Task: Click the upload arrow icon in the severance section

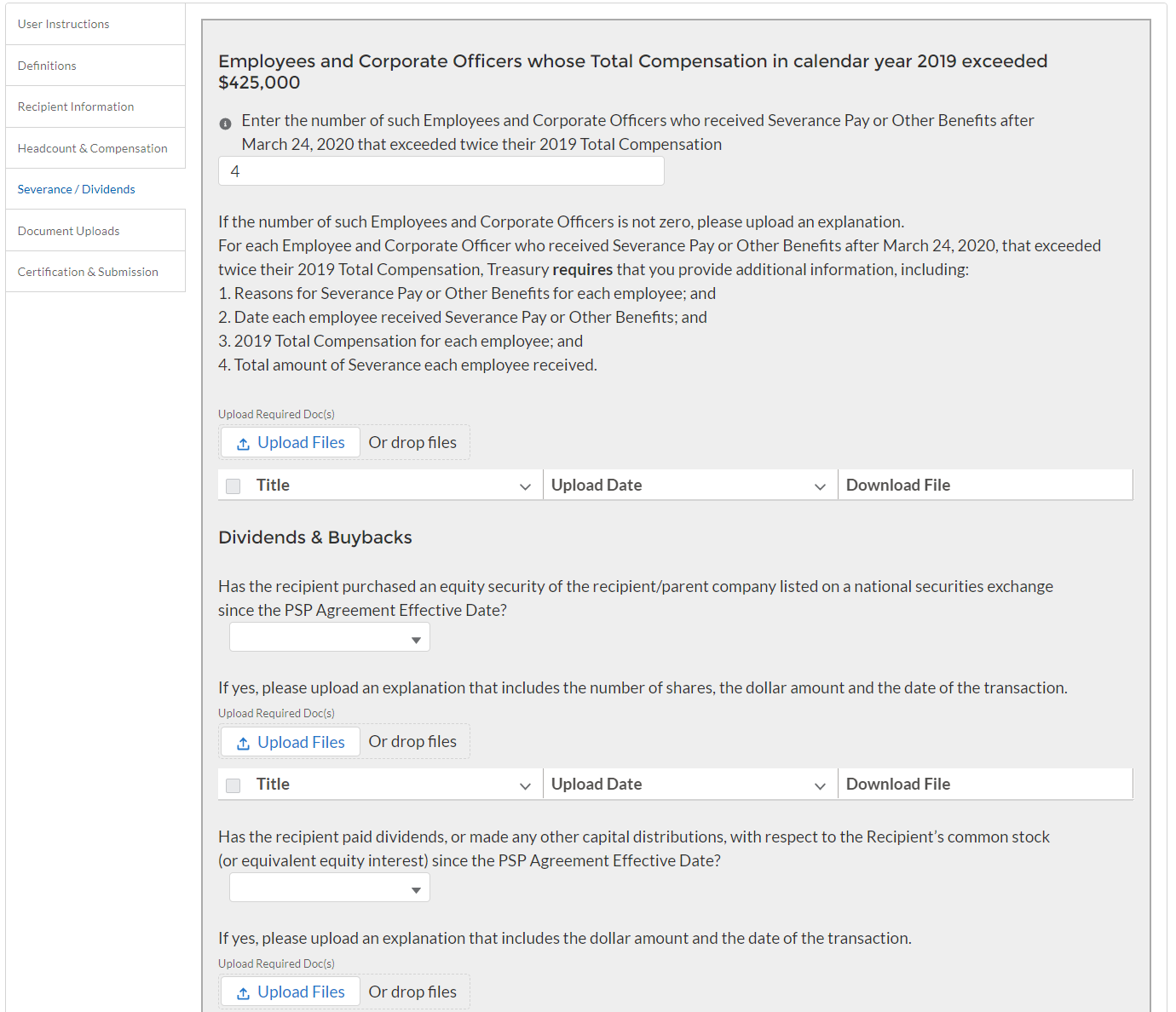Action: [243, 444]
